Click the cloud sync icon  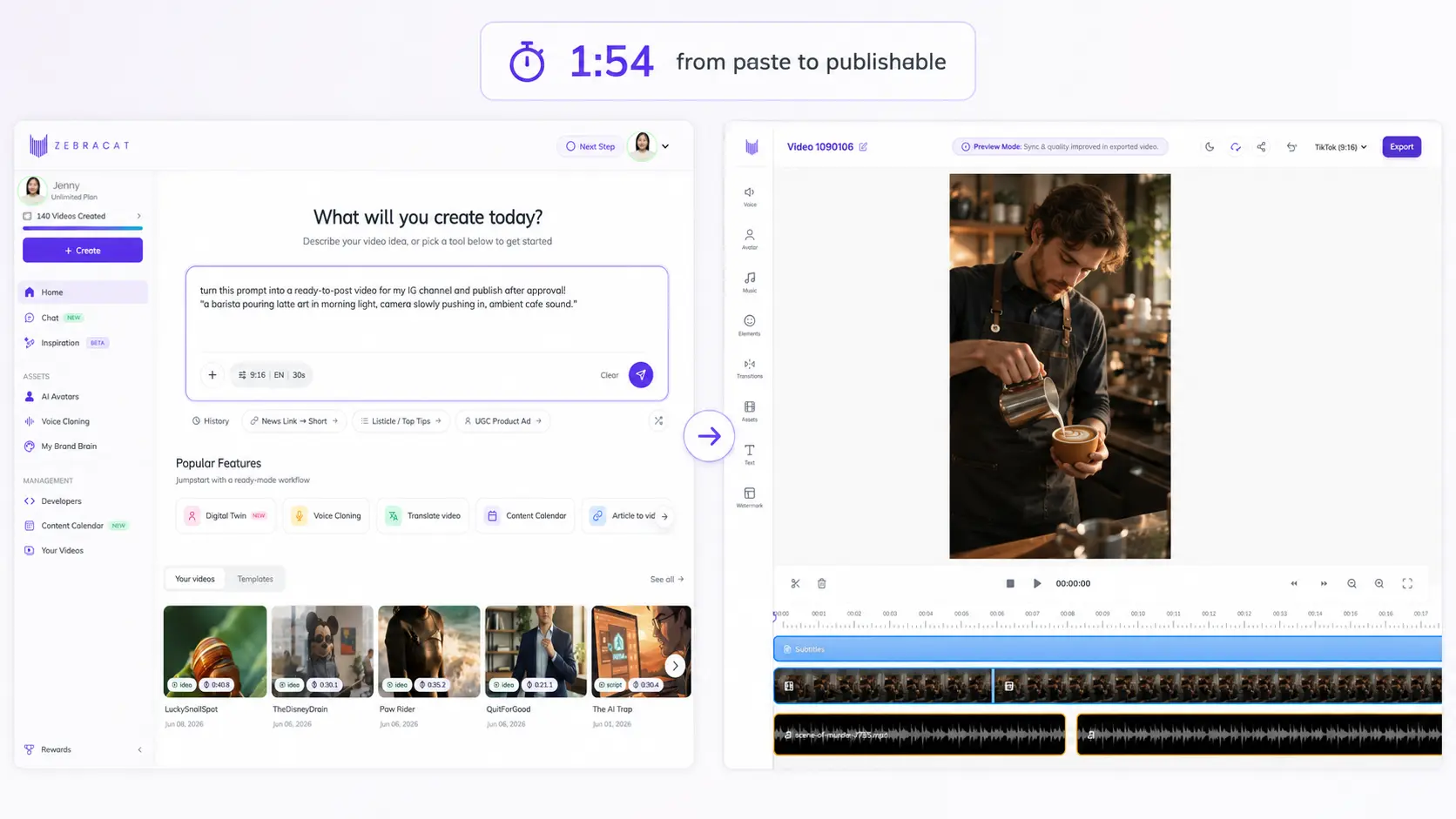(x=1235, y=146)
